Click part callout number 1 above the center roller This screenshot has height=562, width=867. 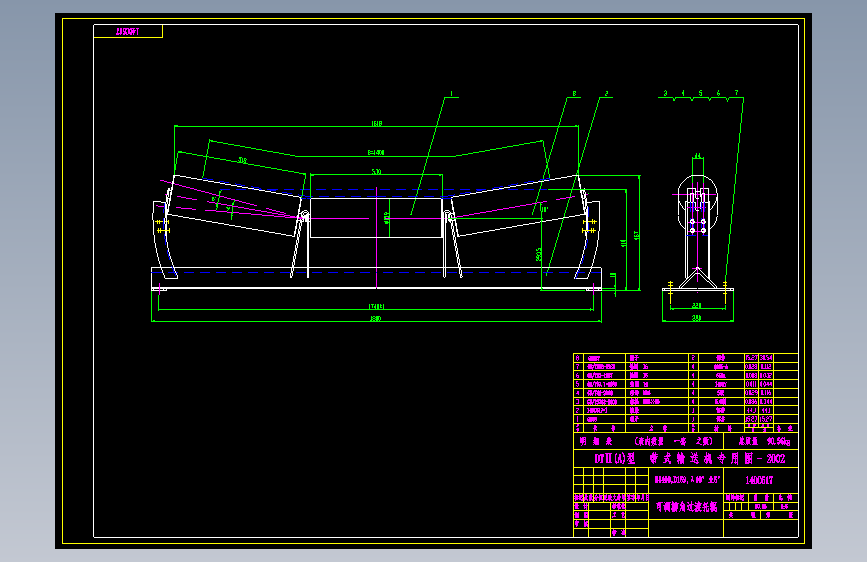pos(452,93)
